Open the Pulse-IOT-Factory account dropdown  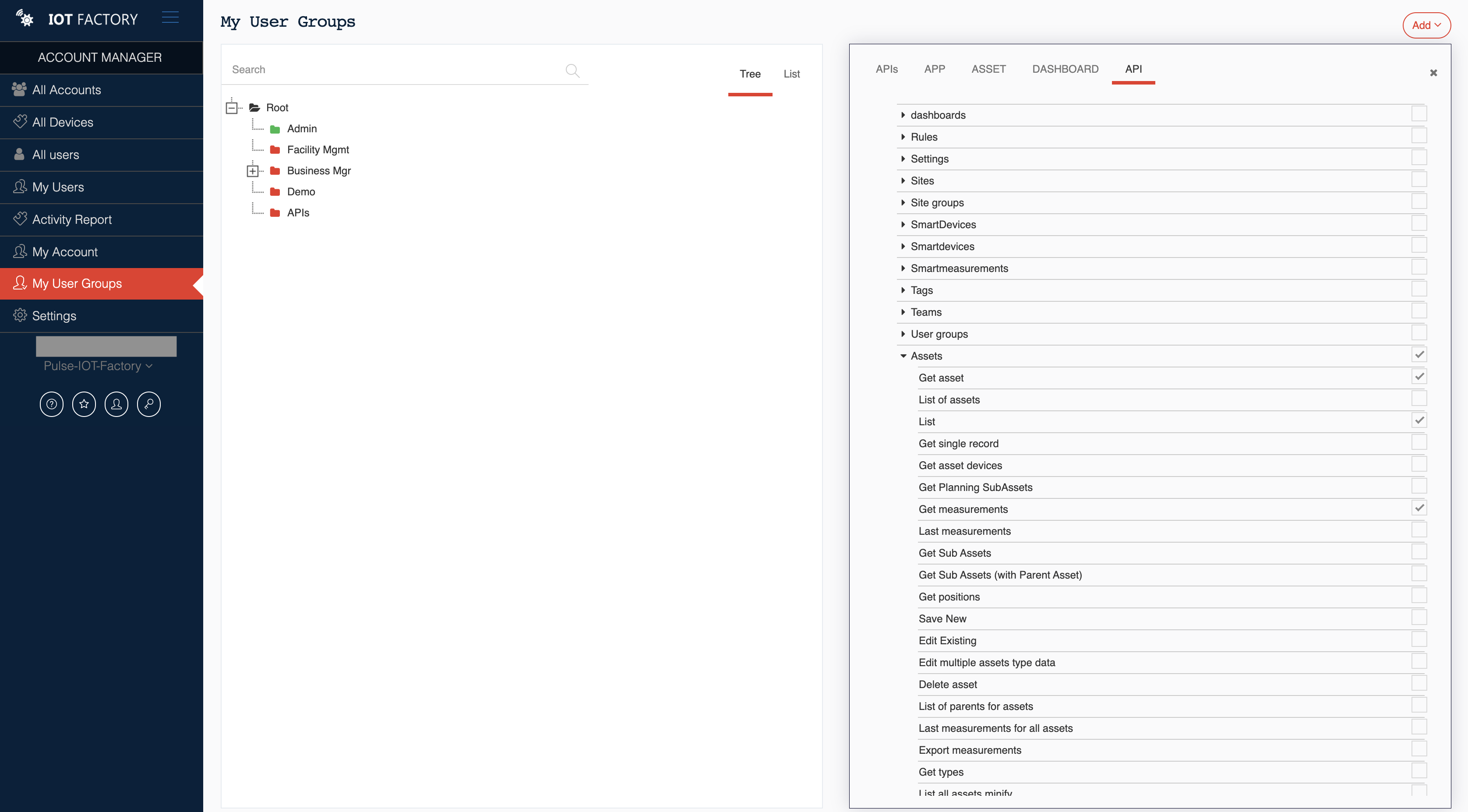tap(98, 366)
